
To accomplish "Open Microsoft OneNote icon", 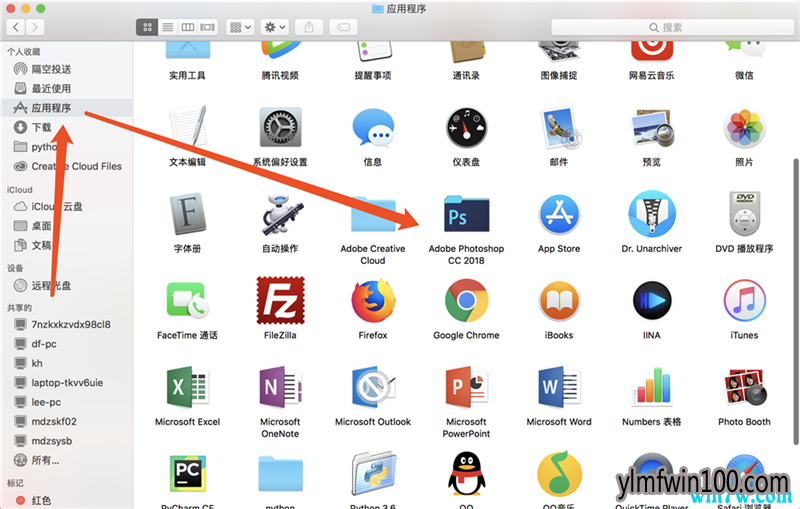I will click(280, 388).
